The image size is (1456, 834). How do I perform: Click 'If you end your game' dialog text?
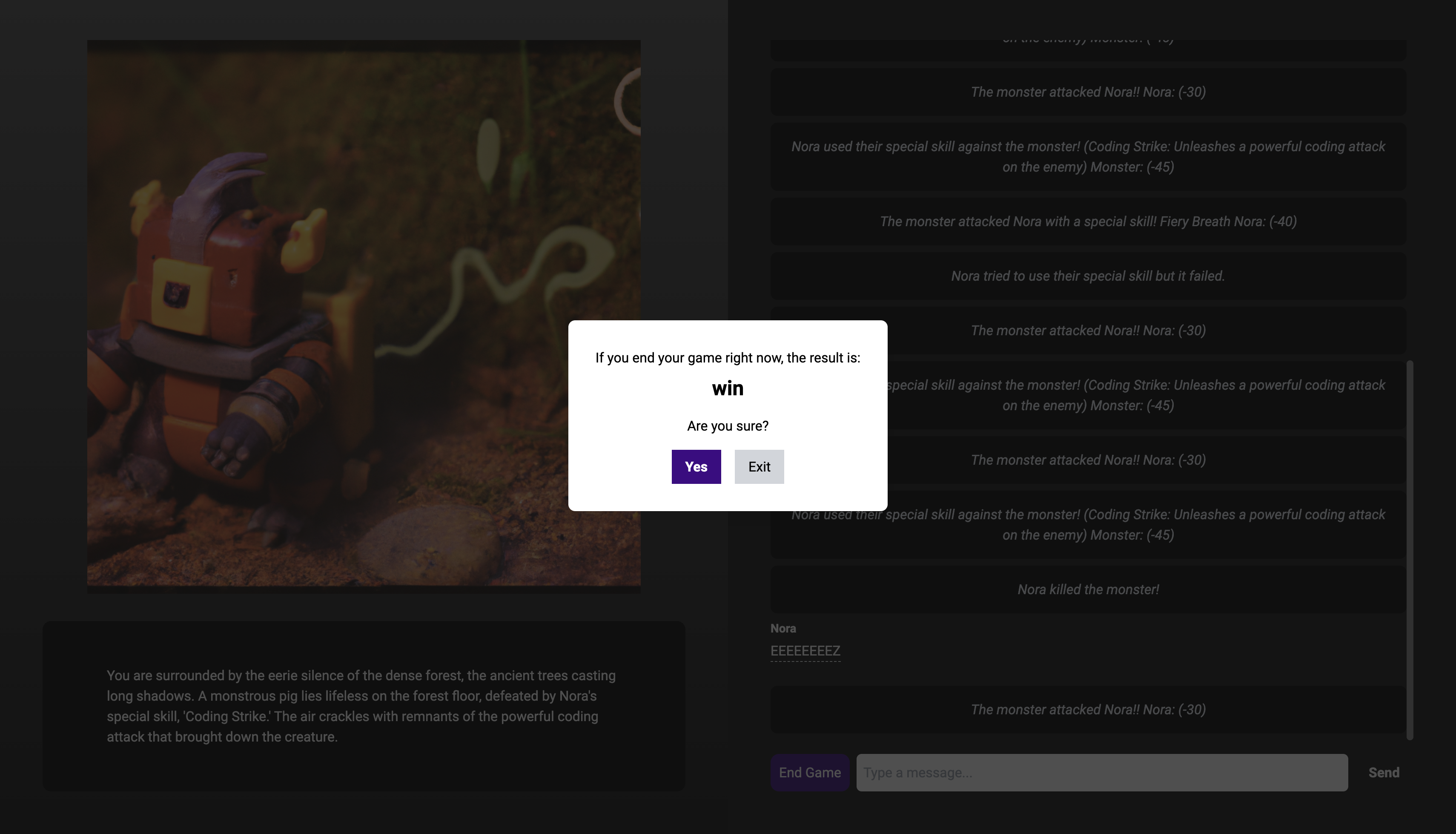click(x=728, y=357)
